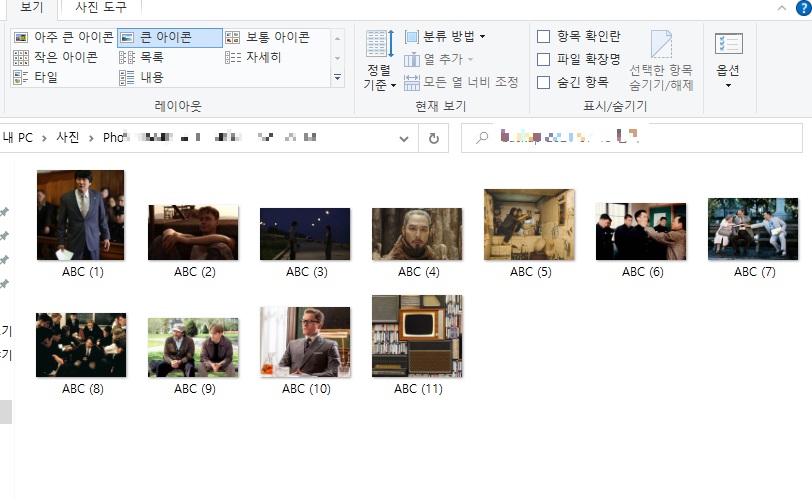Select the ABC (4) thumbnail
This screenshot has width=812, height=499.
[417, 234]
